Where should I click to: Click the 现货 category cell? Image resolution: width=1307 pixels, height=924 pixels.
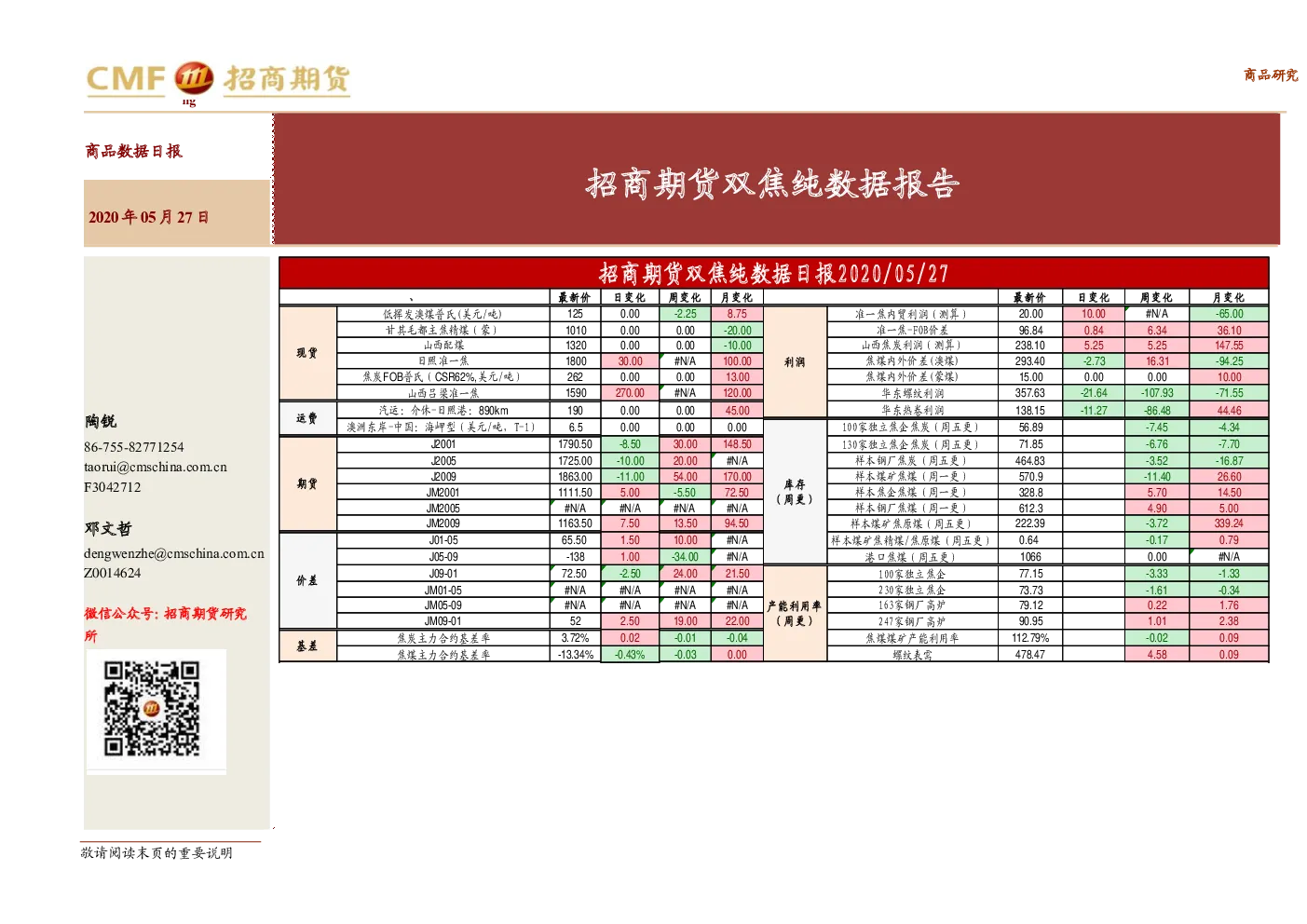click(x=307, y=353)
